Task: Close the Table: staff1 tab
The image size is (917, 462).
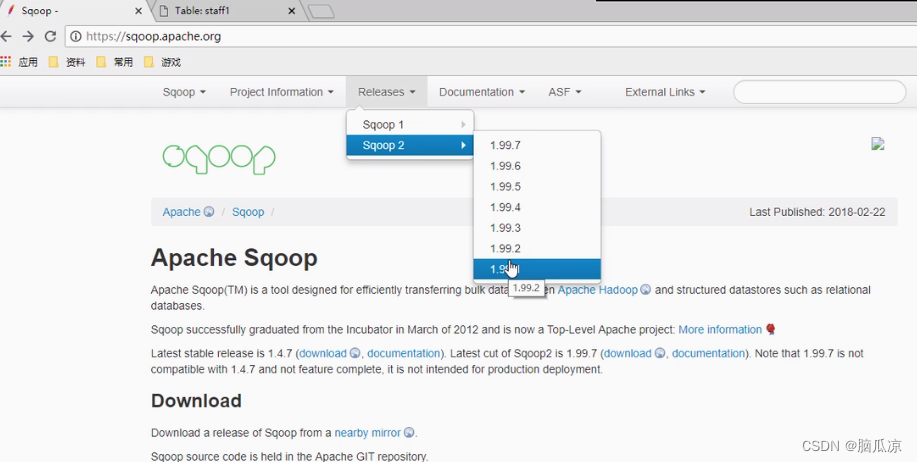Action: [292, 11]
